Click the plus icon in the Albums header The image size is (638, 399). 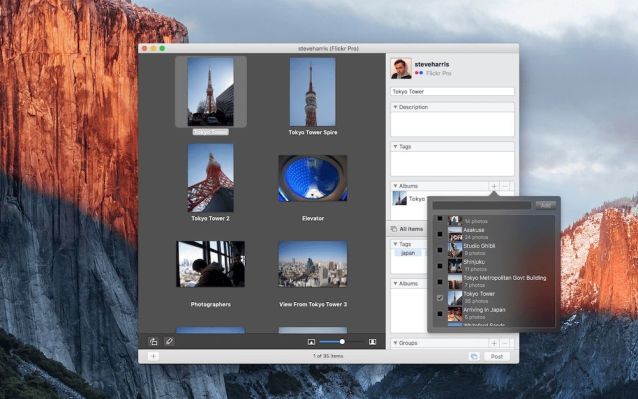coord(494,186)
